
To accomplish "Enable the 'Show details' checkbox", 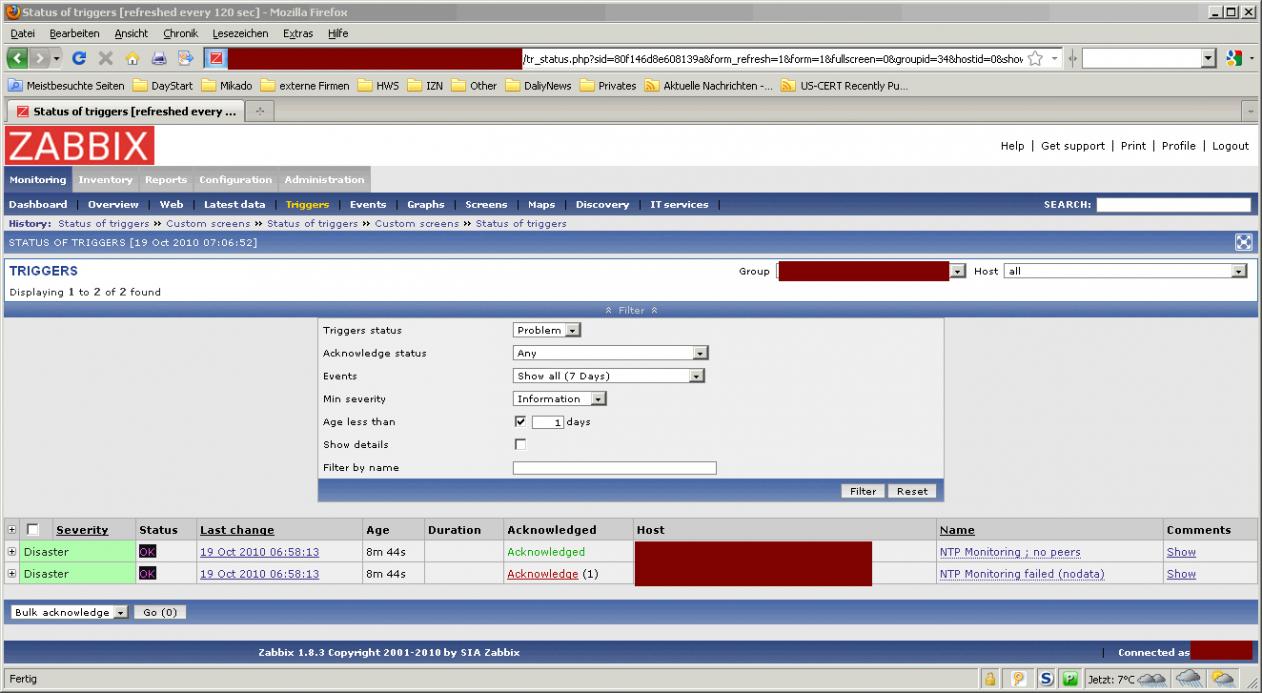I will pos(519,445).
